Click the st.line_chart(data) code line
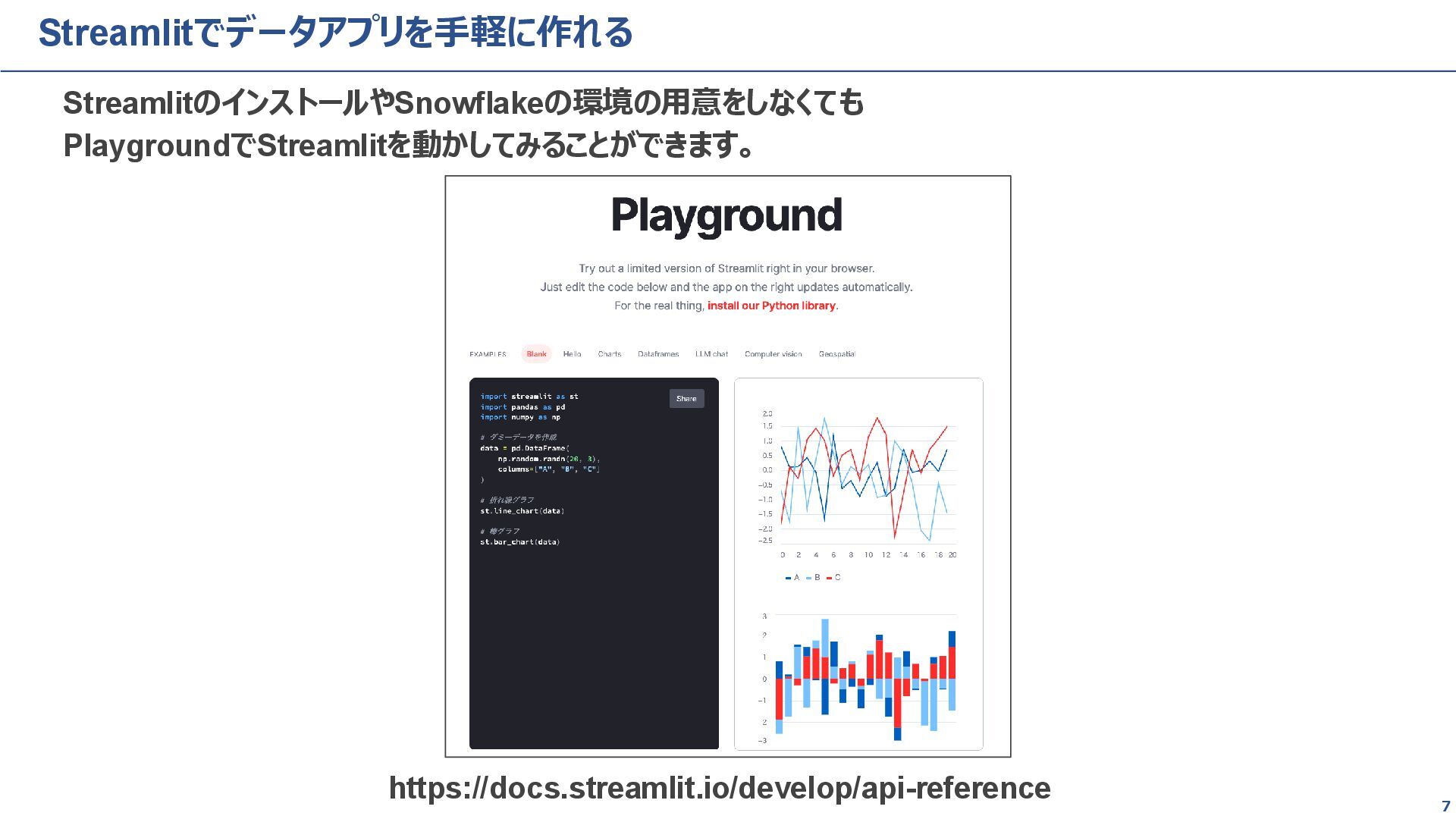Image resolution: width=1456 pixels, height=819 pixels. [x=522, y=511]
